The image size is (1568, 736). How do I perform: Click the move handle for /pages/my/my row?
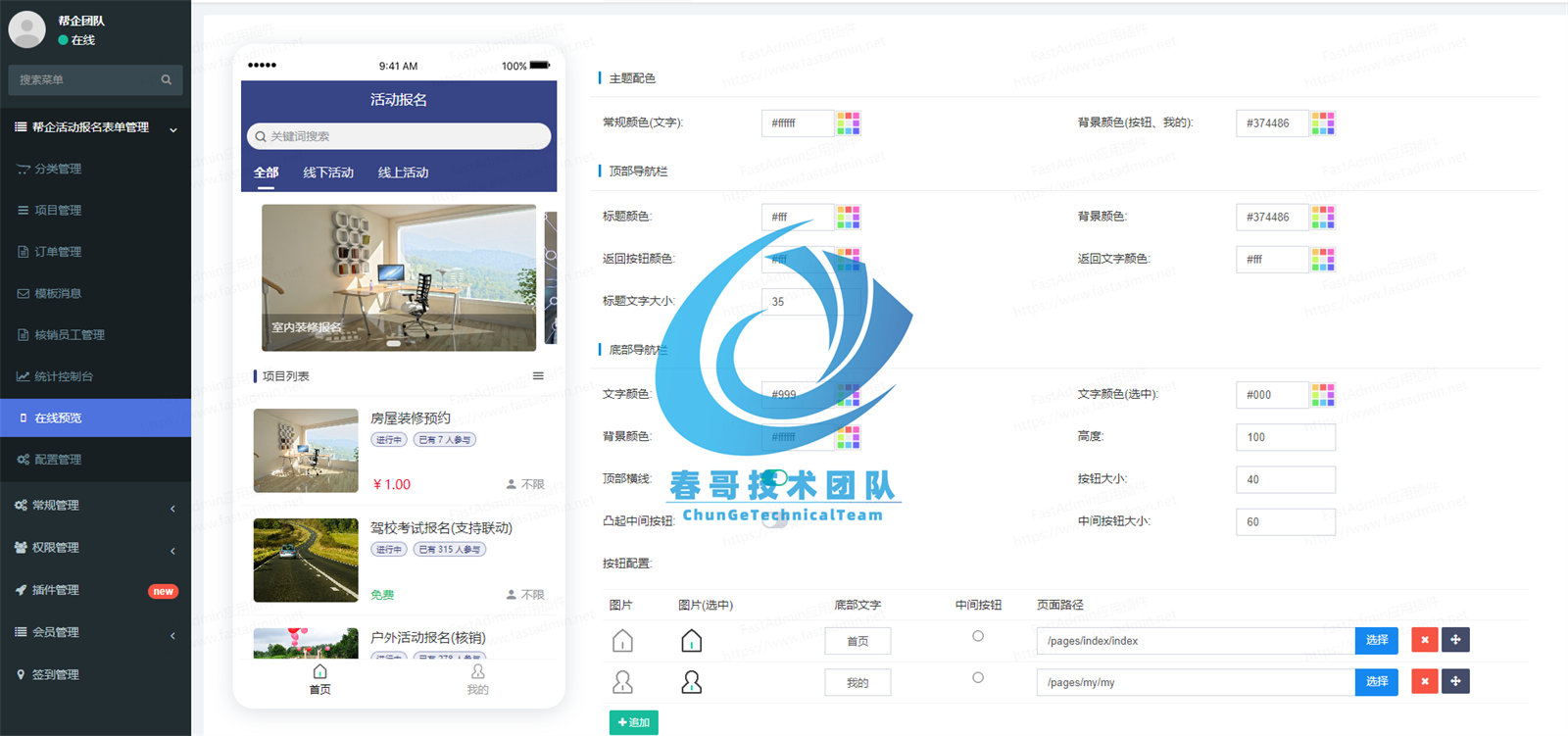1455,681
